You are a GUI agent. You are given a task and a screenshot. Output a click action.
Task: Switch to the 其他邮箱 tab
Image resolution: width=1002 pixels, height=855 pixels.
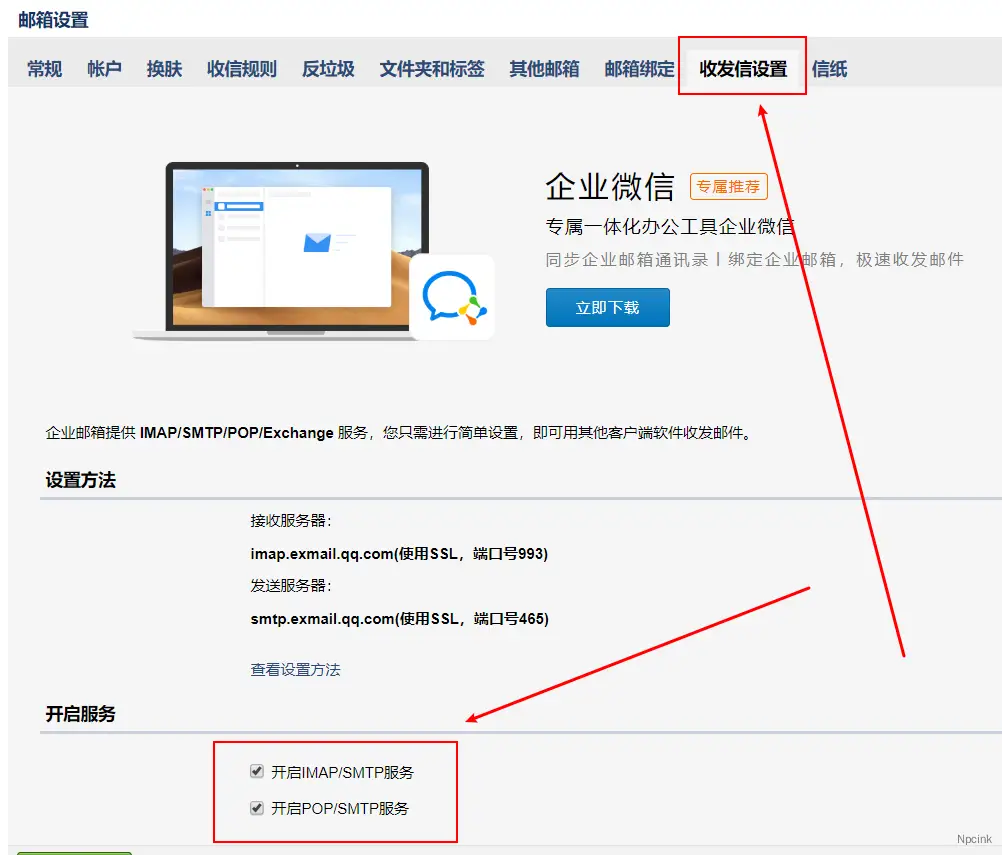point(544,68)
